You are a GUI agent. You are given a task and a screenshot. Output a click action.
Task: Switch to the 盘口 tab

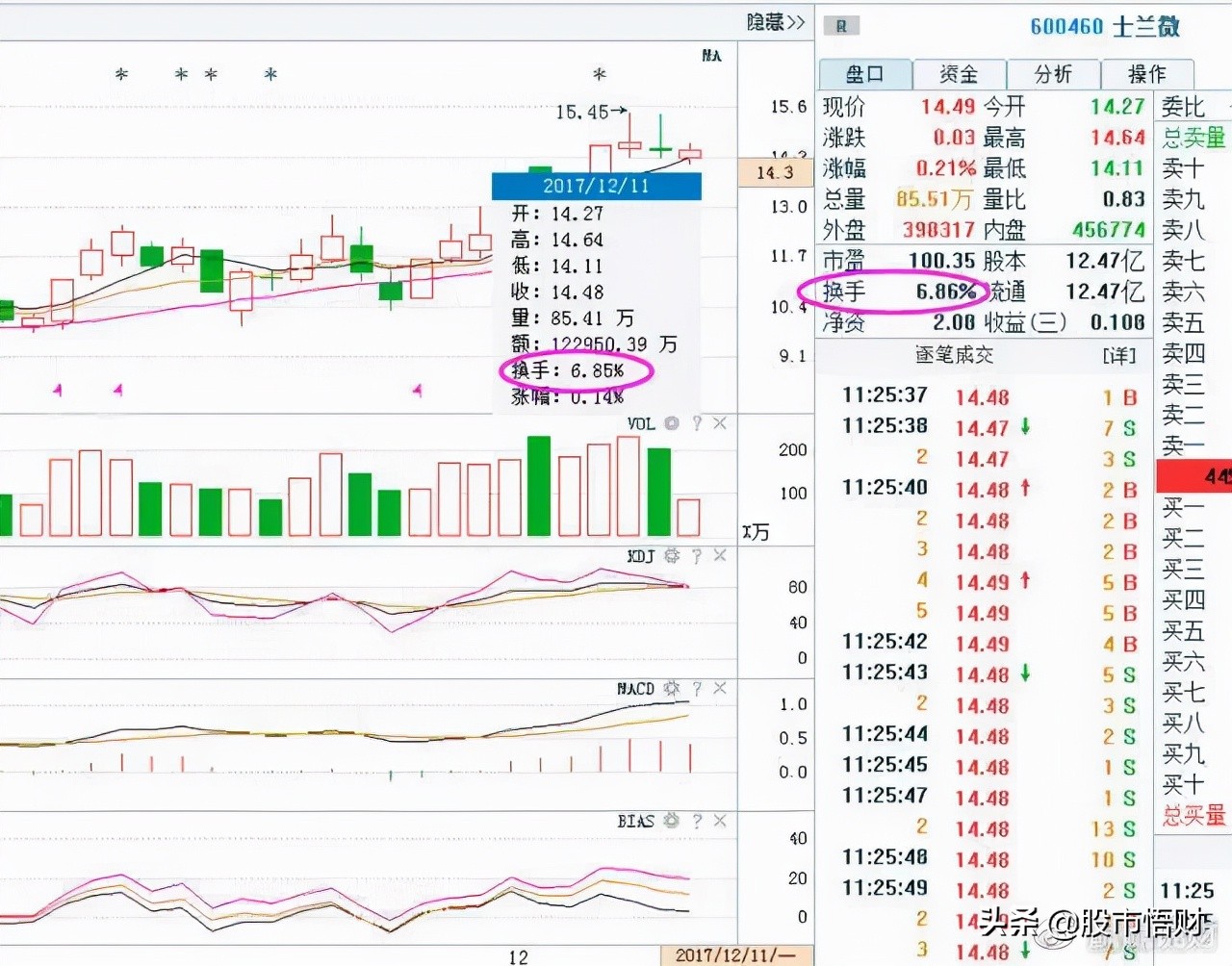(x=864, y=74)
